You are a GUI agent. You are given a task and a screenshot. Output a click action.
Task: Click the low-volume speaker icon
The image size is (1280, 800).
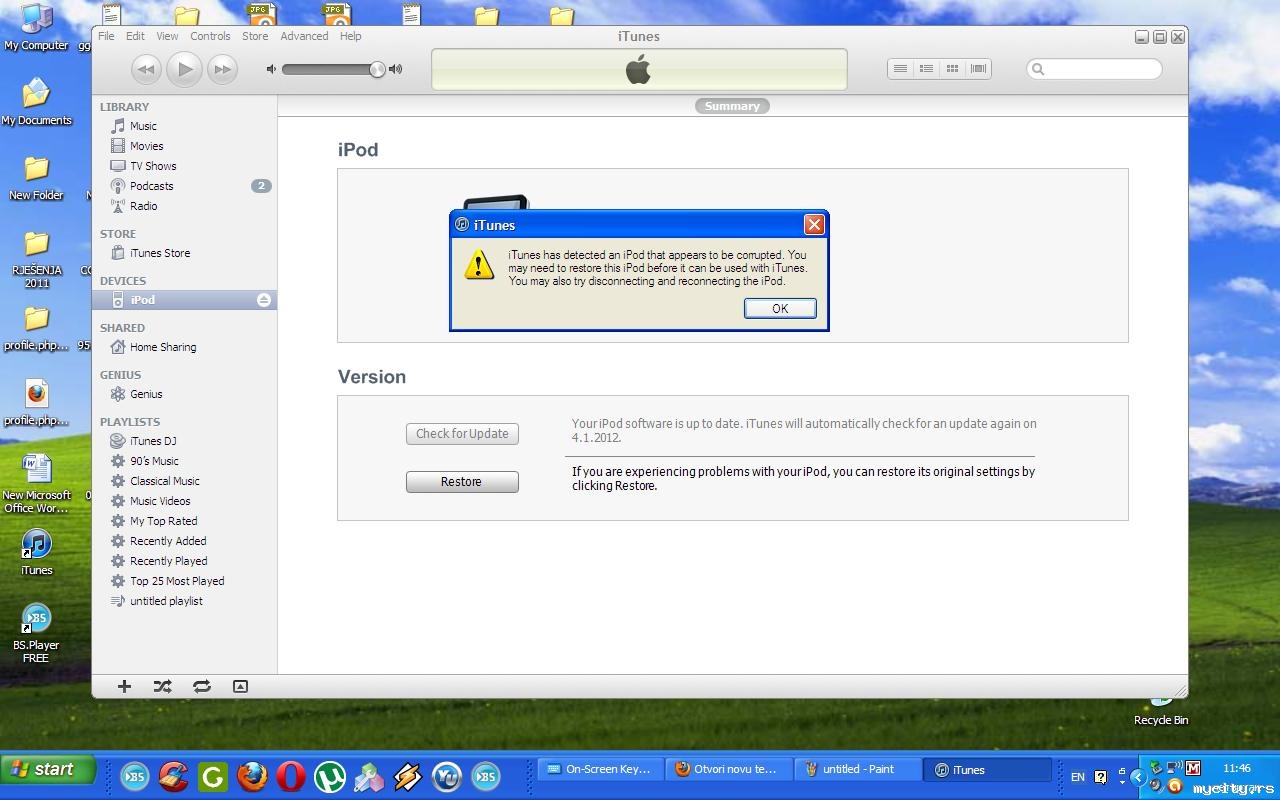271,69
